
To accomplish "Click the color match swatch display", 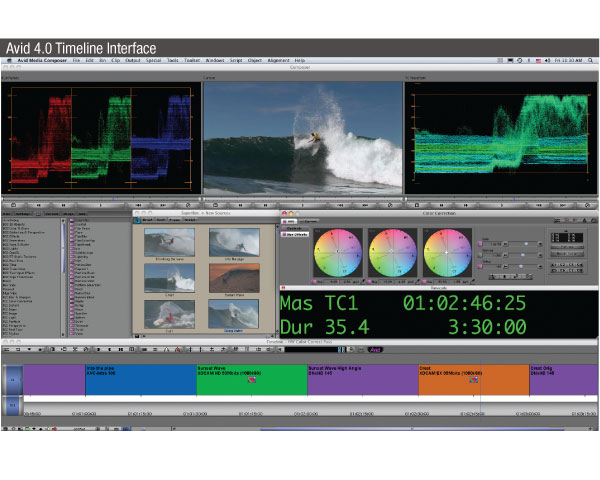I will pyautogui.click(x=567, y=237).
